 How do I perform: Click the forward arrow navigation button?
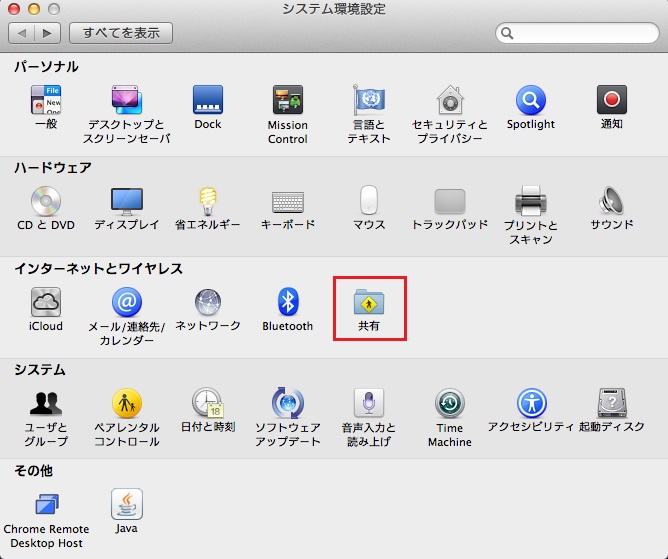[x=46, y=33]
